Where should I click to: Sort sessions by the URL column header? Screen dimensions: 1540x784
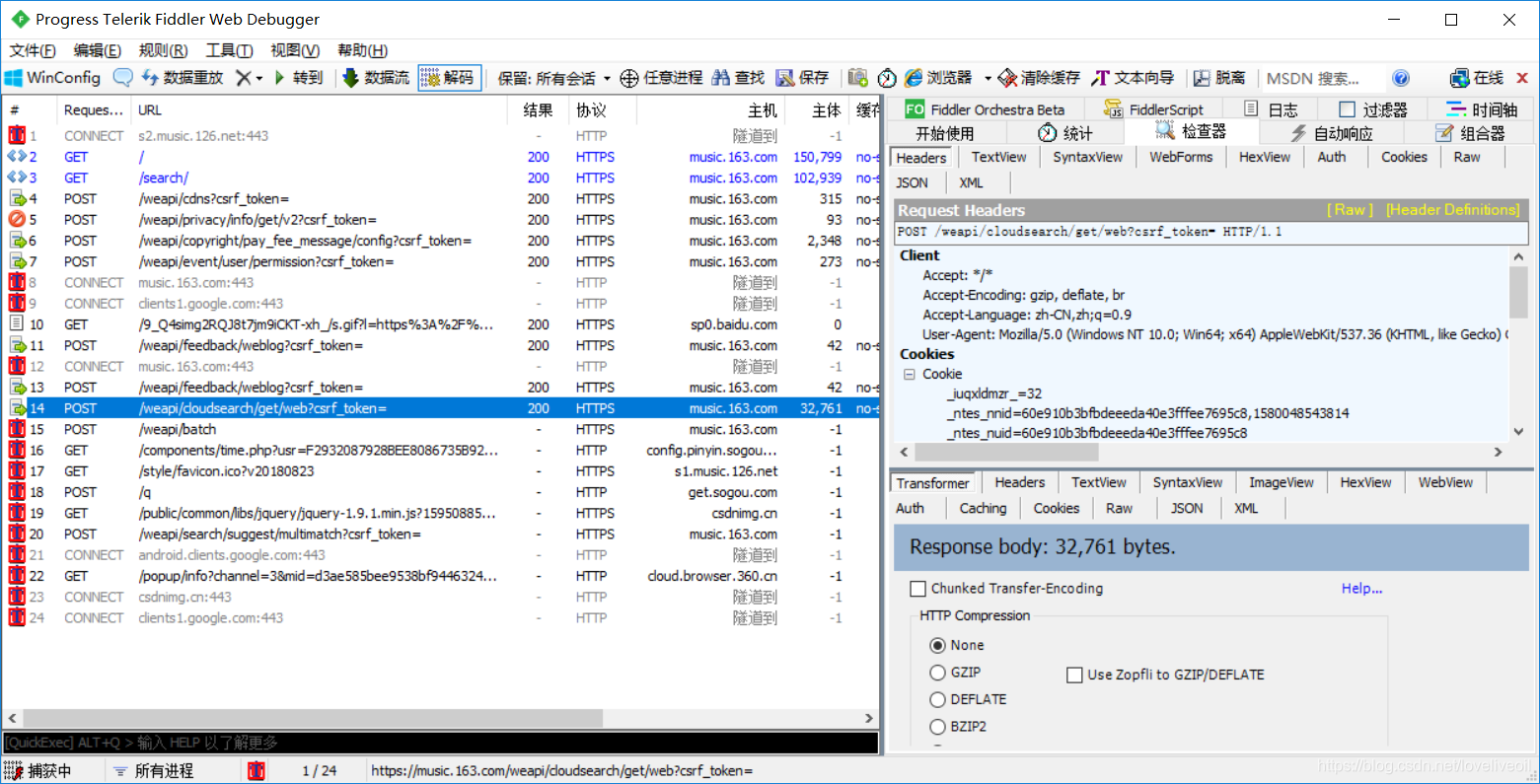coord(320,110)
